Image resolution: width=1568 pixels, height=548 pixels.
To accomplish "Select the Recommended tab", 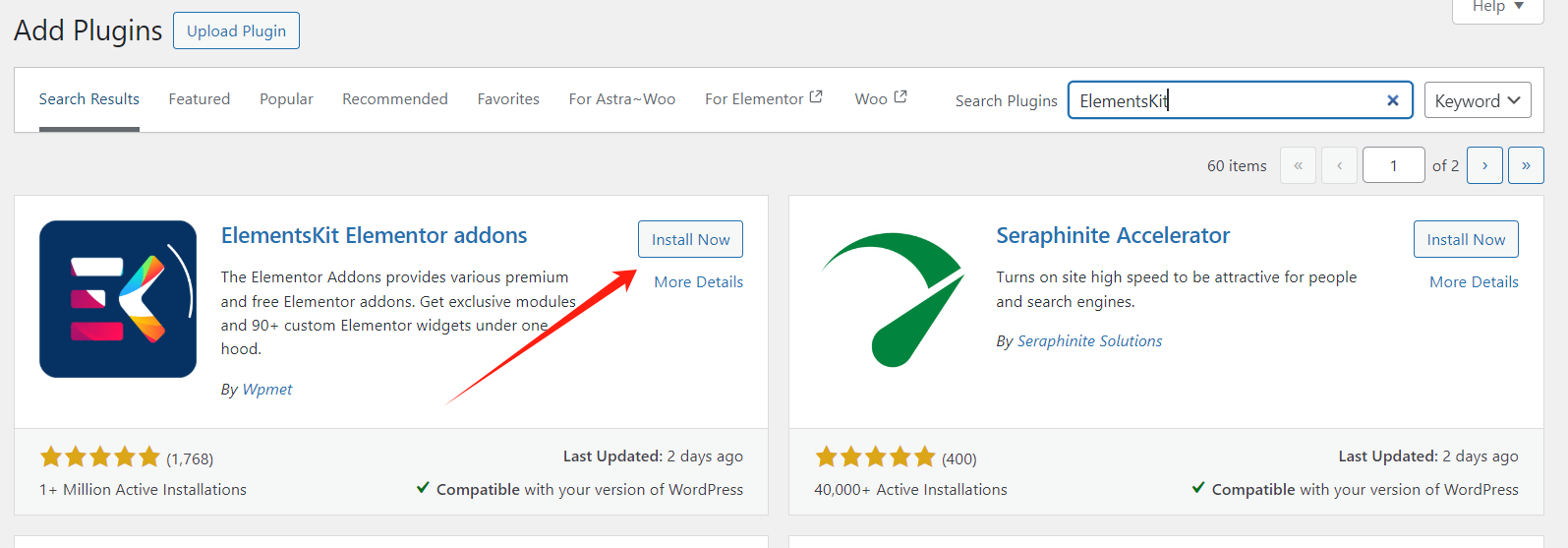I will 394,98.
